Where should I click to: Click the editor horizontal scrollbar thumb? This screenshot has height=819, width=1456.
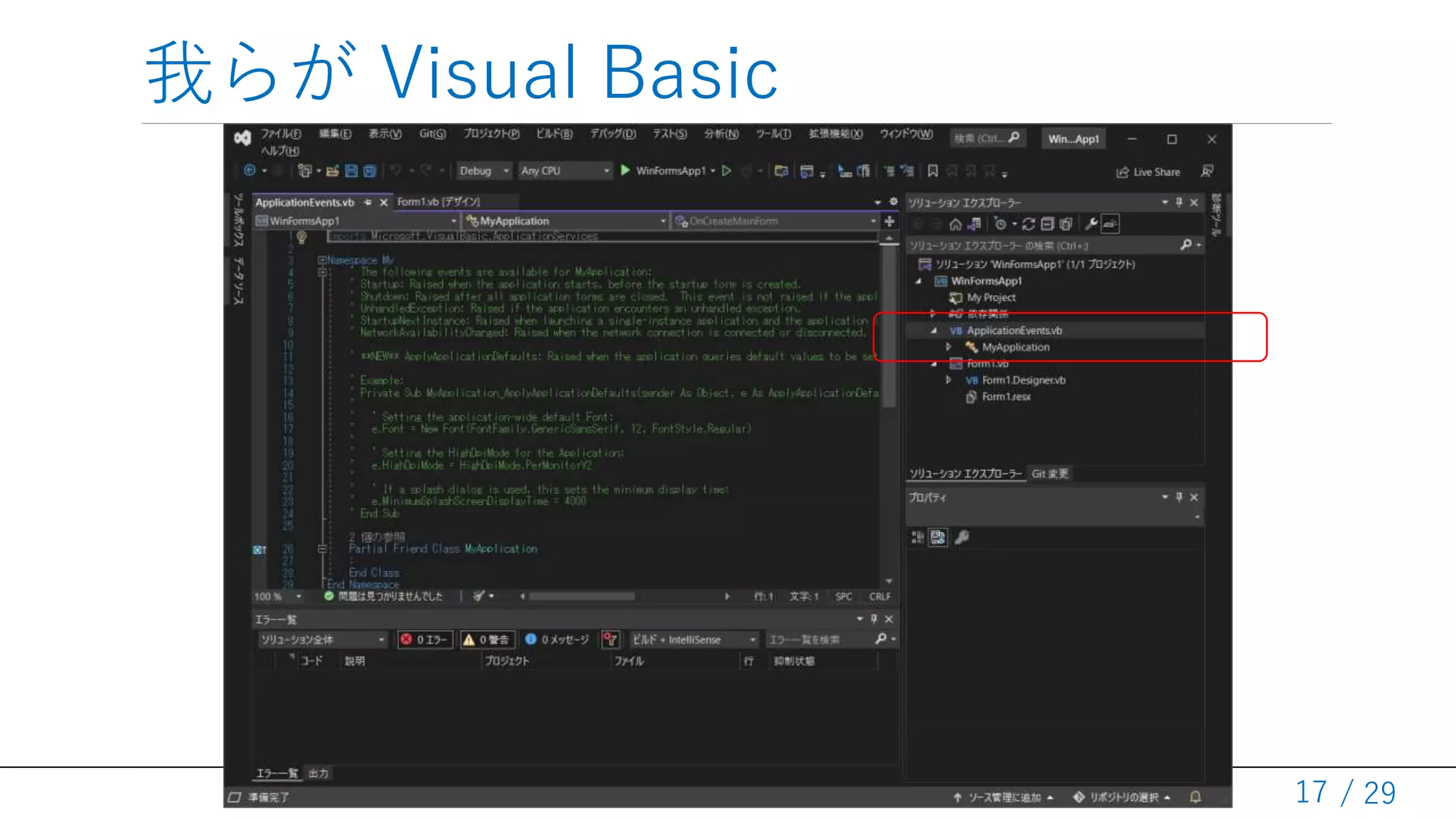[582, 596]
